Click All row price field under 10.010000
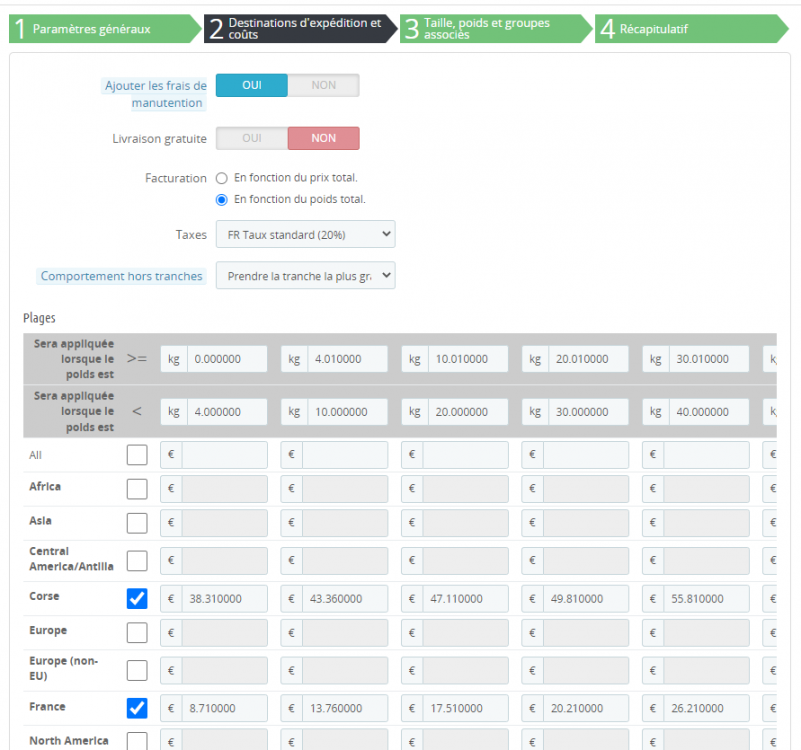Image resolution: width=801 pixels, height=750 pixels. tap(465, 455)
